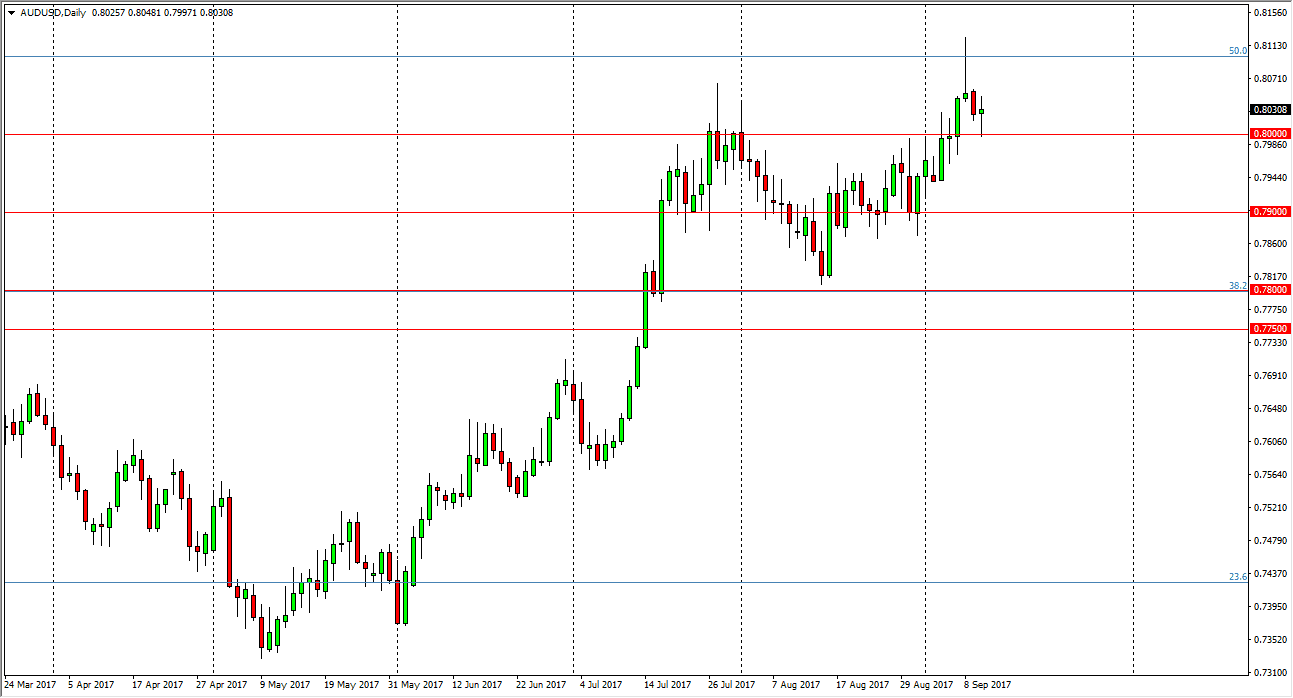This screenshot has width=1293, height=698.
Task: Click the 24 Mar 2017 date label
Action: (30, 685)
